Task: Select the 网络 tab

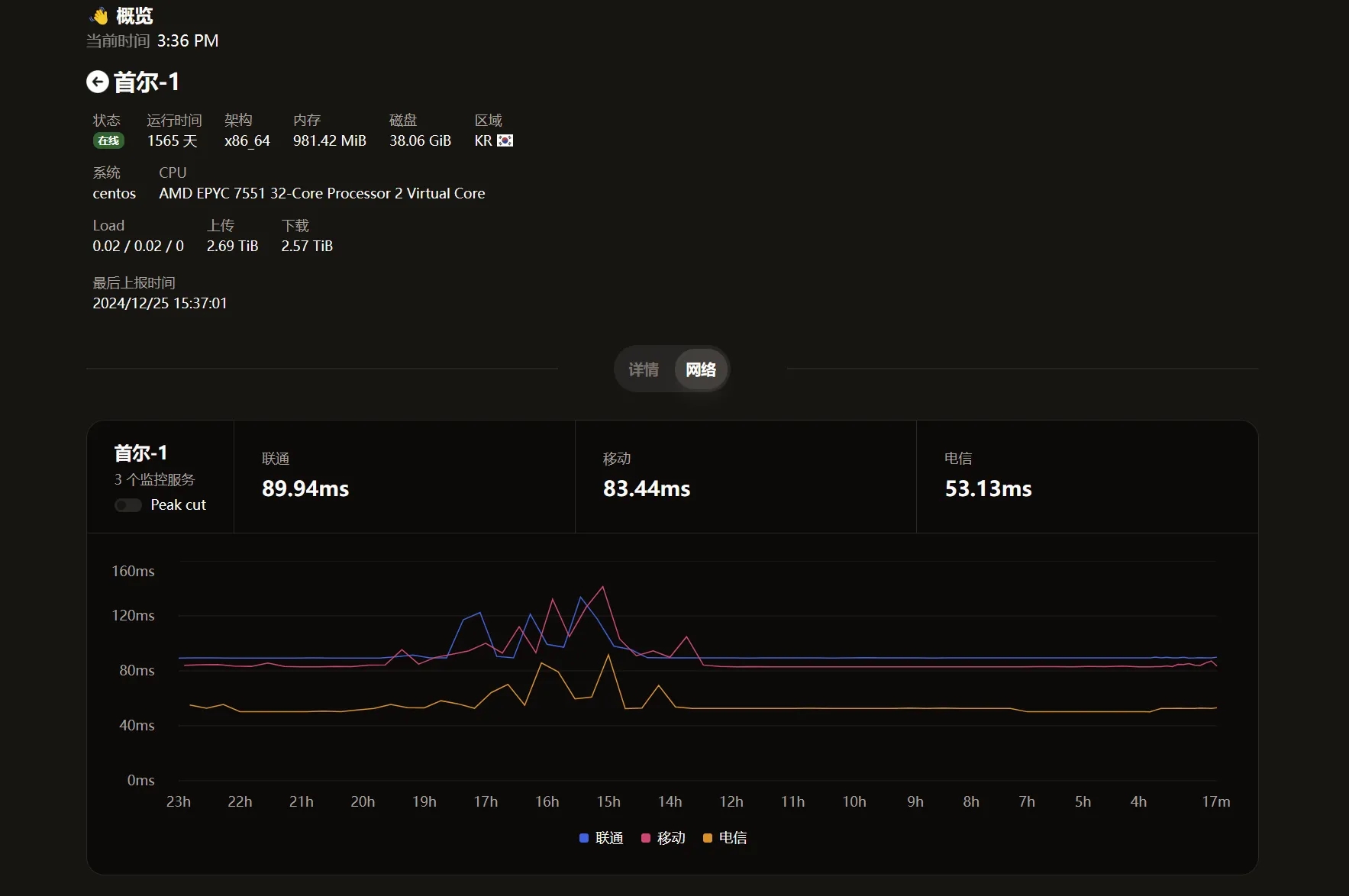Action: (x=700, y=370)
